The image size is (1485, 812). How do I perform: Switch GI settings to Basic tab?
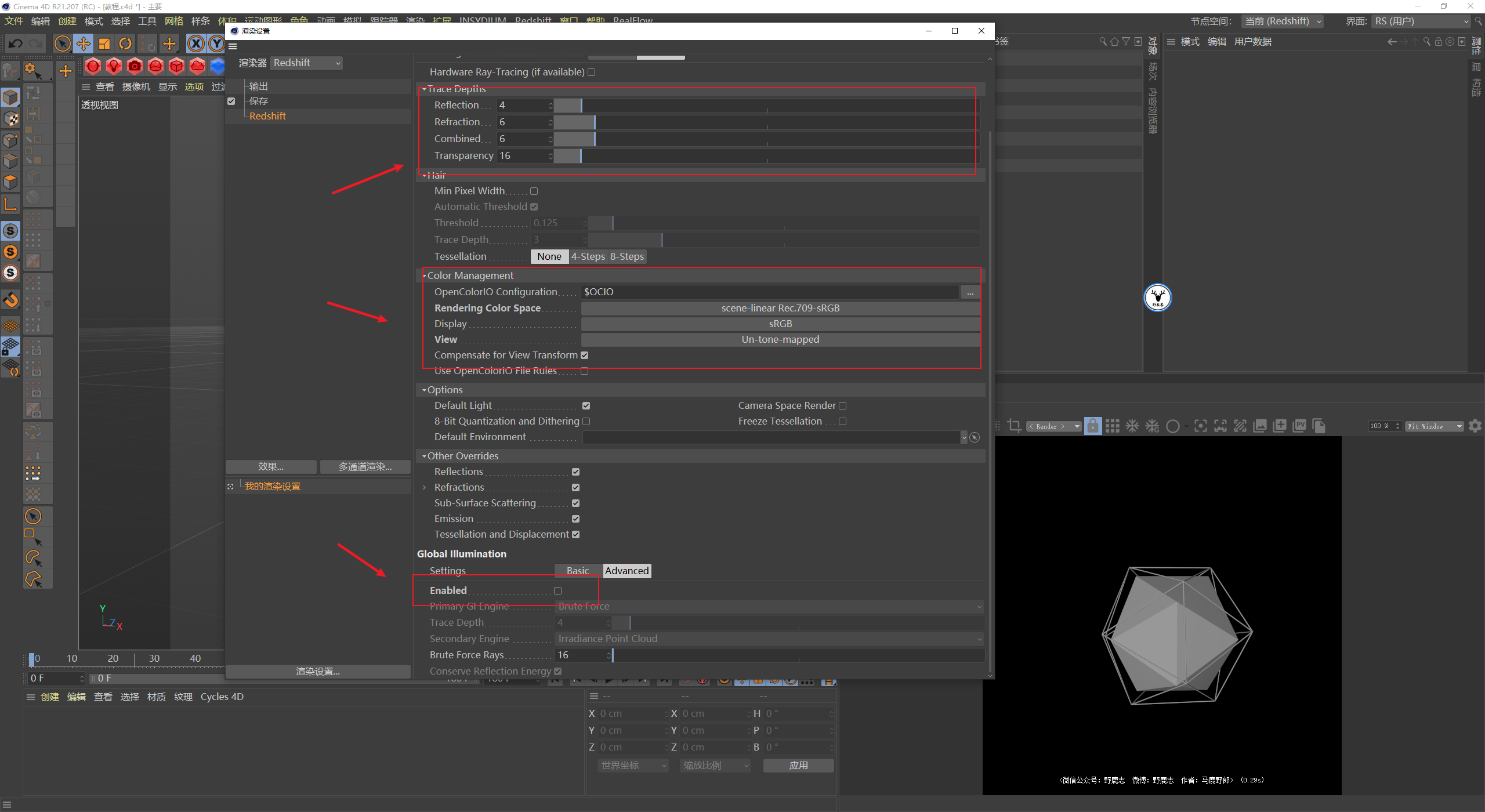tap(578, 571)
